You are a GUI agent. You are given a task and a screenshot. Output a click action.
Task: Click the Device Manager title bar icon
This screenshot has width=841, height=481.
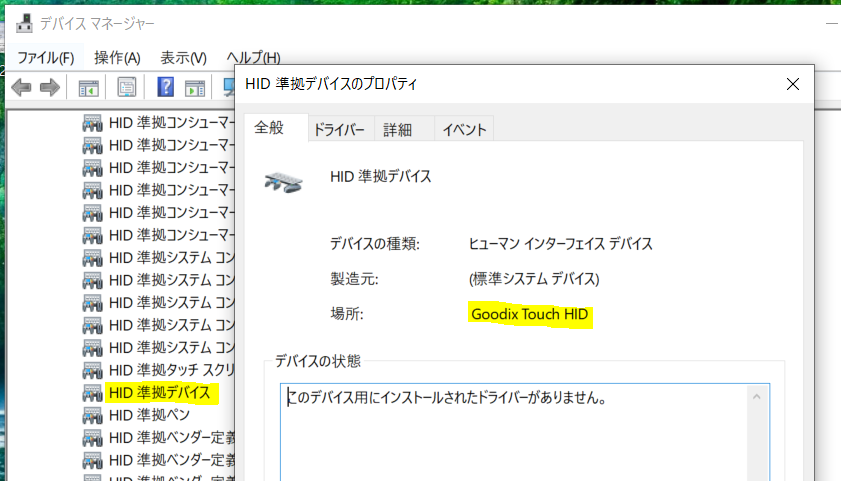pos(24,23)
